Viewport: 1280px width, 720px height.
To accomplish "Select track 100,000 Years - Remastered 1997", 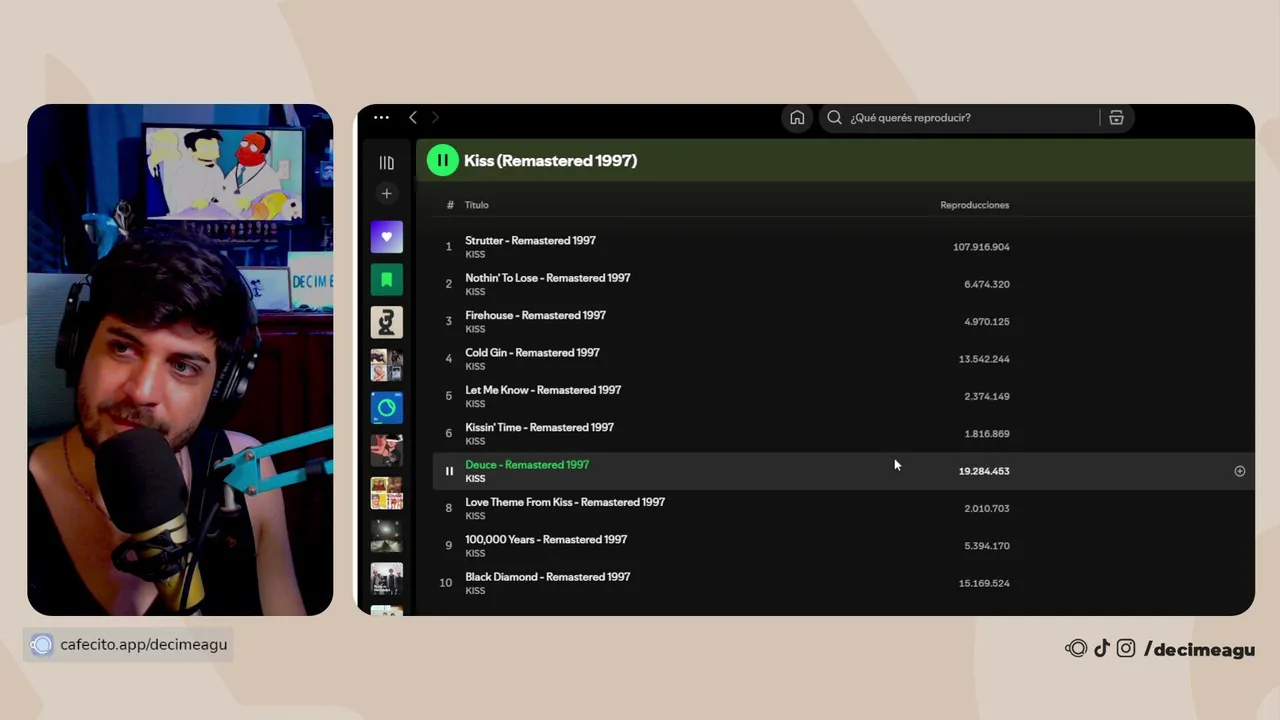I will pyautogui.click(x=546, y=540).
